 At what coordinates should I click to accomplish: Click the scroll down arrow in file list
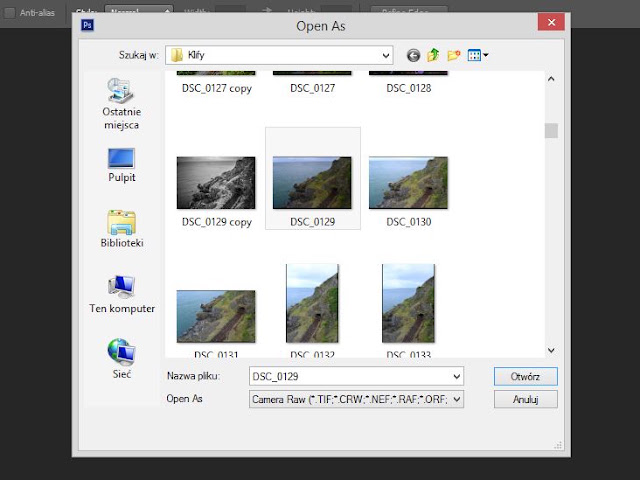tap(551, 350)
